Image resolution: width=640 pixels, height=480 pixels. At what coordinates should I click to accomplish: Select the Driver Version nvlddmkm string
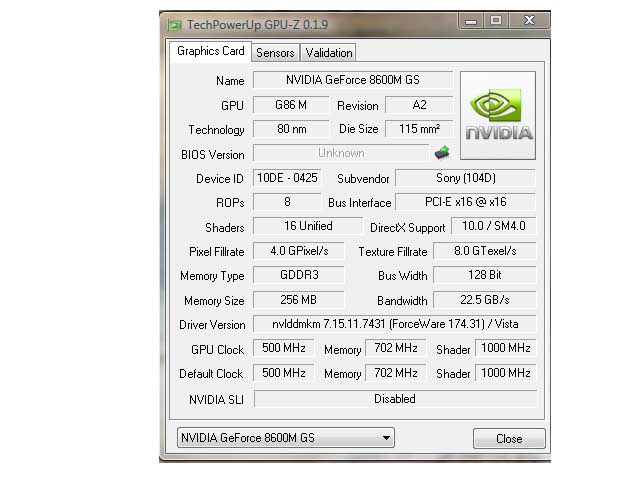(395, 324)
